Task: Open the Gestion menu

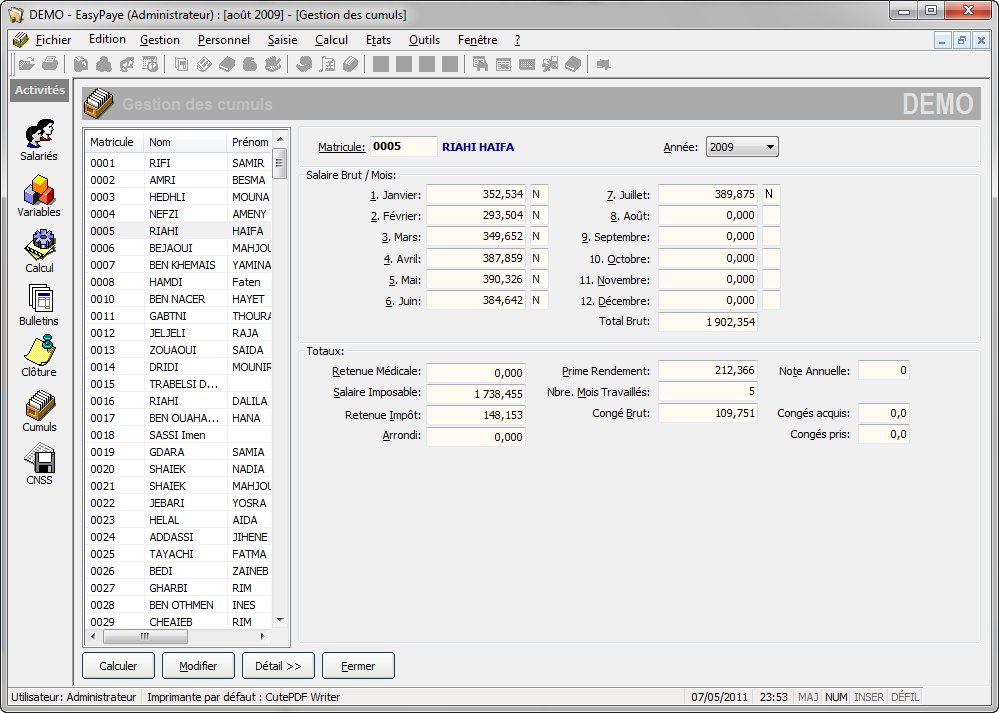Action: click(x=160, y=40)
